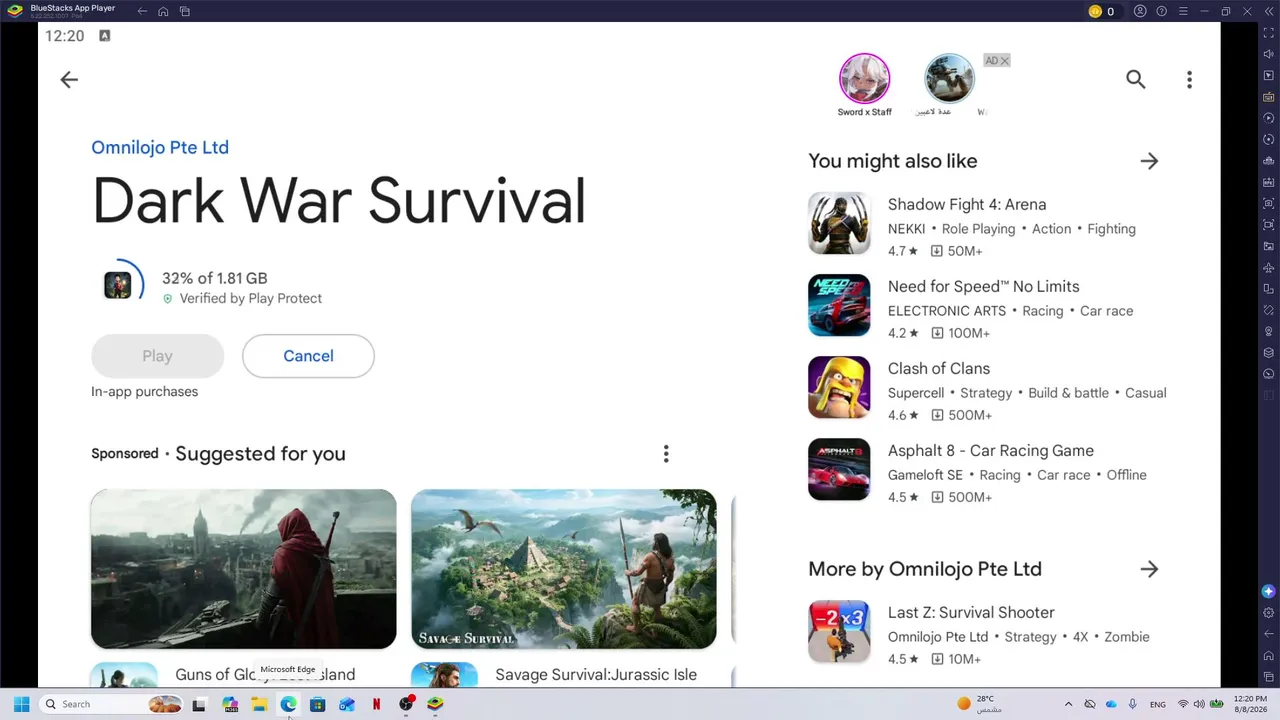Image resolution: width=1280 pixels, height=720 pixels.
Task: Collapse BlueStacks side toolbar with double arrow
Action: tap(1269, 11)
